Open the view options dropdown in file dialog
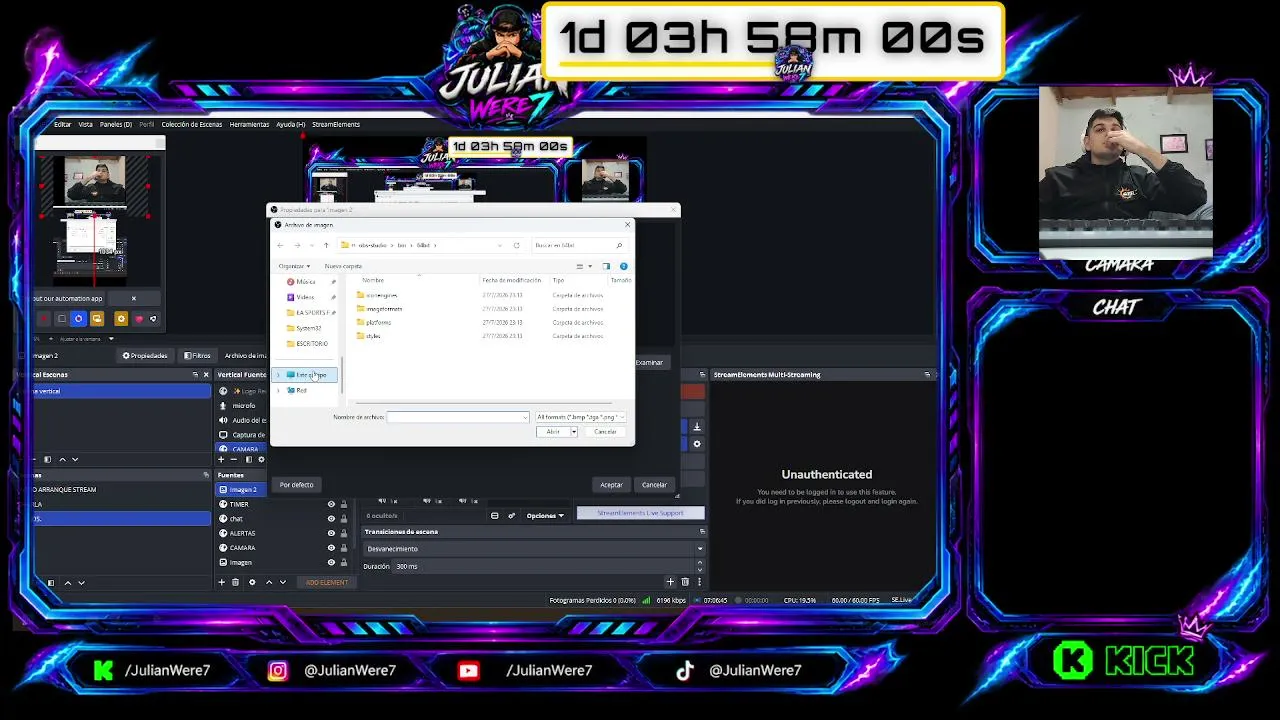The image size is (1280, 720). pos(590,266)
